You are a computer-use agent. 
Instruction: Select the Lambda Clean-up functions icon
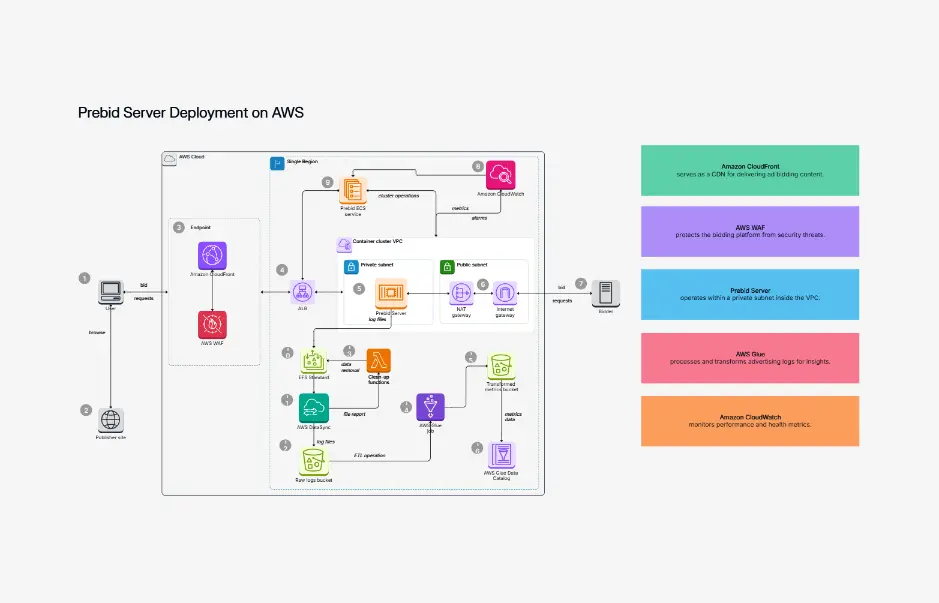point(378,361)
